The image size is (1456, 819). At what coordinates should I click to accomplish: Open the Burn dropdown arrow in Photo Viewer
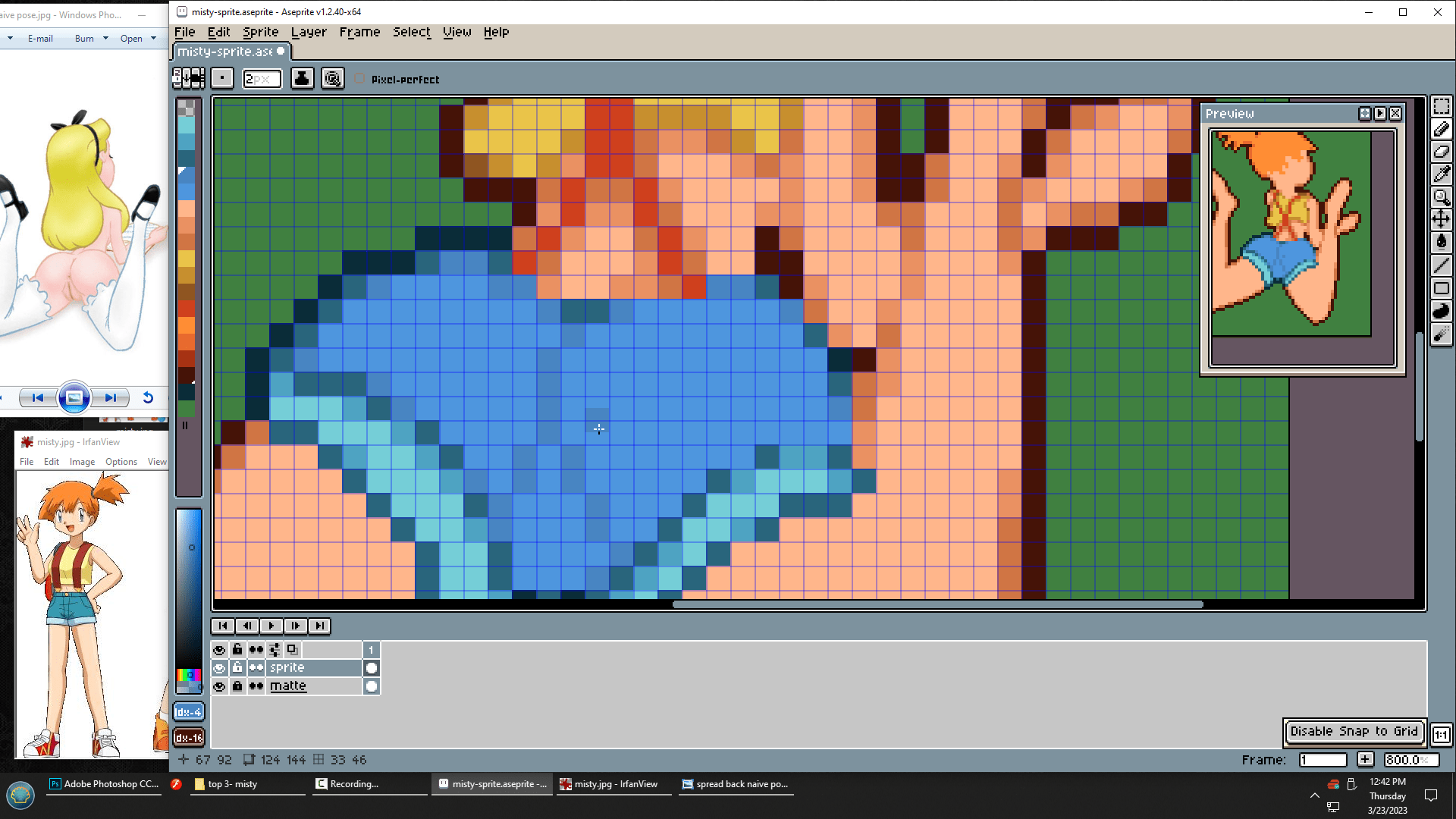point(105,38)
